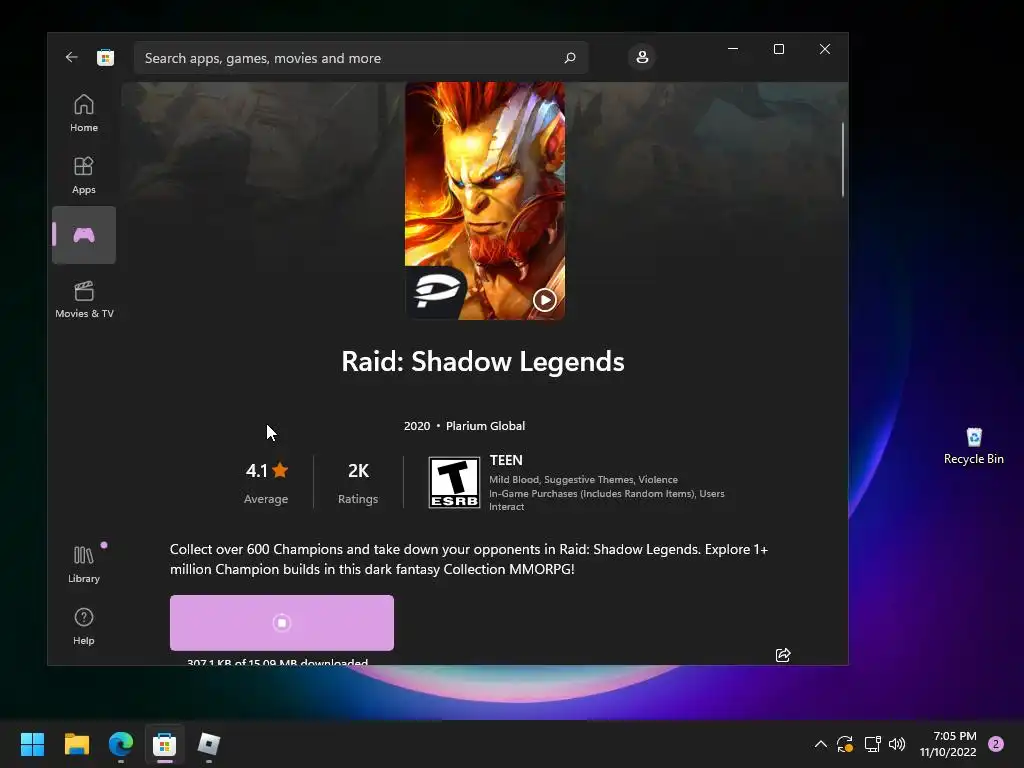Open the notification badge showing 2

[x=995, y=744]
